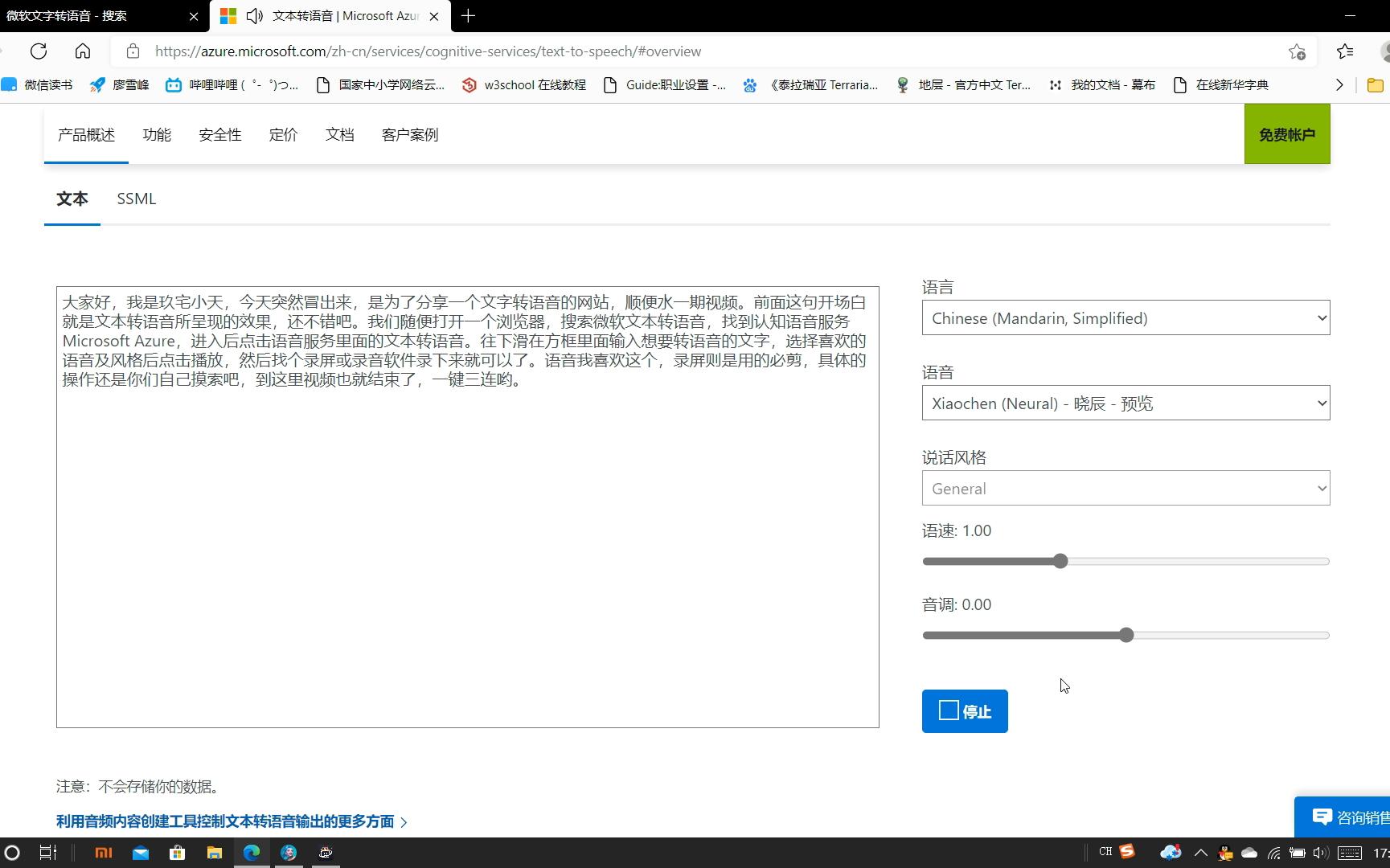Open 客户案例 nav item
Screen dimensions: 1390x868
(x=410, y=134)
